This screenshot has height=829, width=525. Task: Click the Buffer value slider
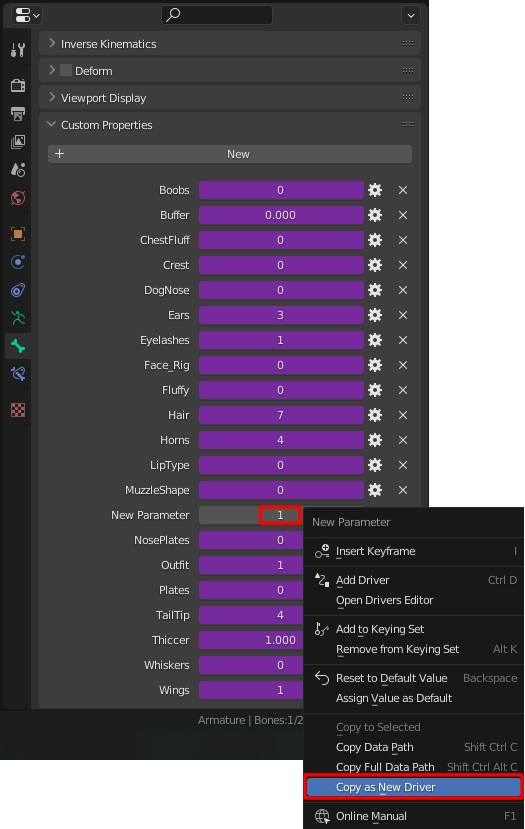point(281,215)
